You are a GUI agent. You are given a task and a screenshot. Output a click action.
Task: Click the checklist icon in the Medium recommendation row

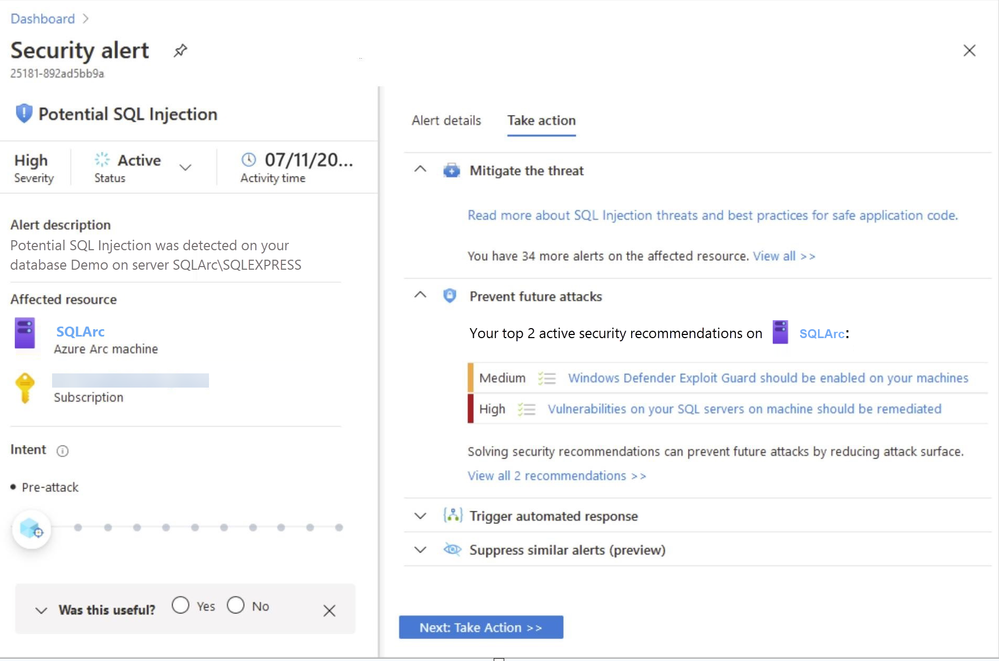pos(547,378)
